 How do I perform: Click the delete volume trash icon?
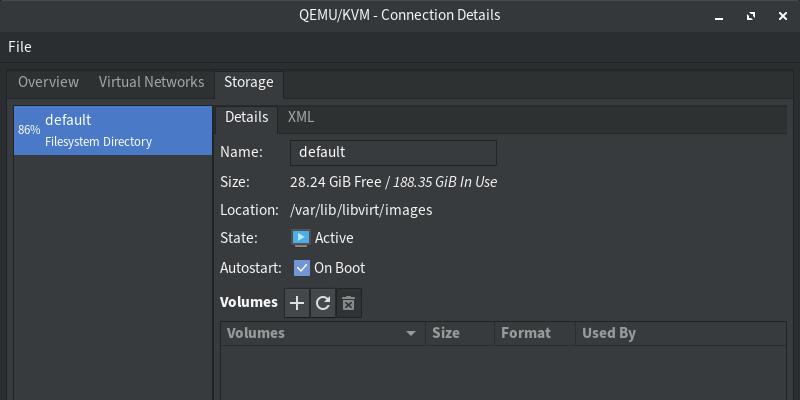[x=348, y=303]
